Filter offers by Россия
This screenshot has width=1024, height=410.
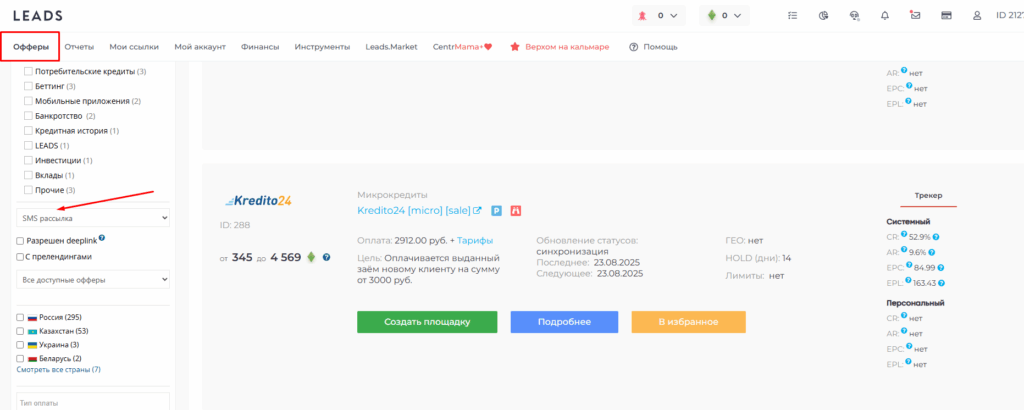[x=20, y=317]
